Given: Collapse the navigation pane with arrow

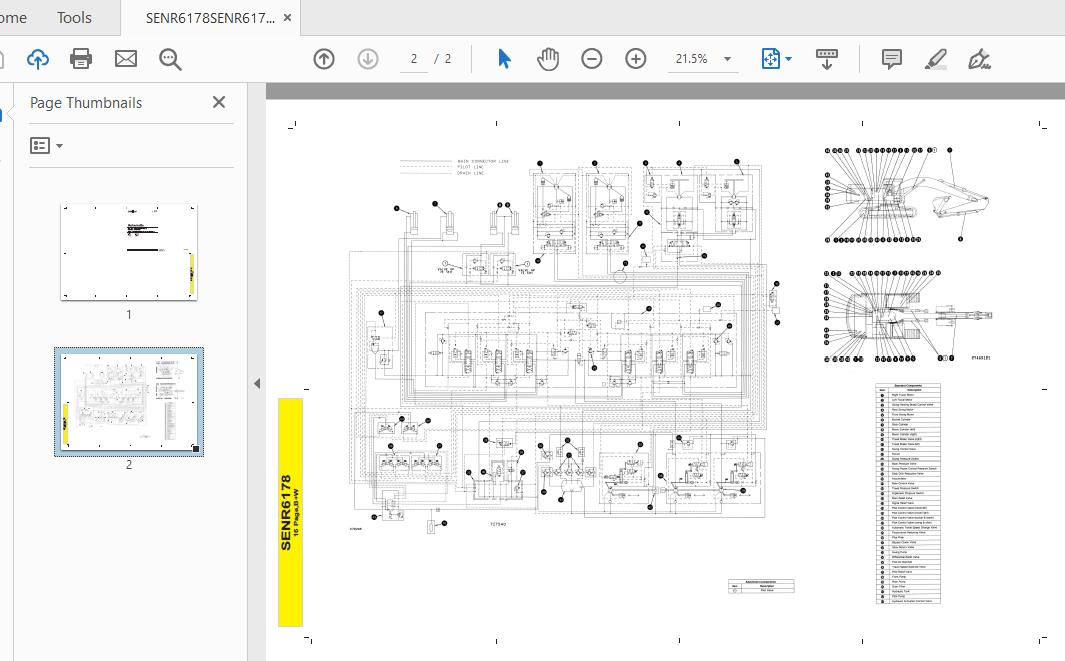Looking at the screenshot, I should [x=257, y=383].
